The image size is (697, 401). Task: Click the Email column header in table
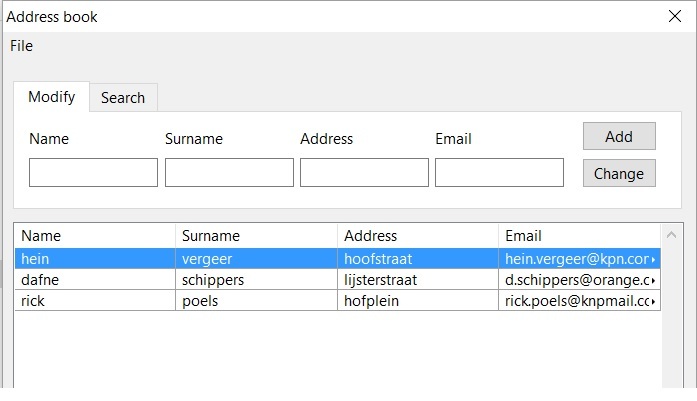[580, 236]
